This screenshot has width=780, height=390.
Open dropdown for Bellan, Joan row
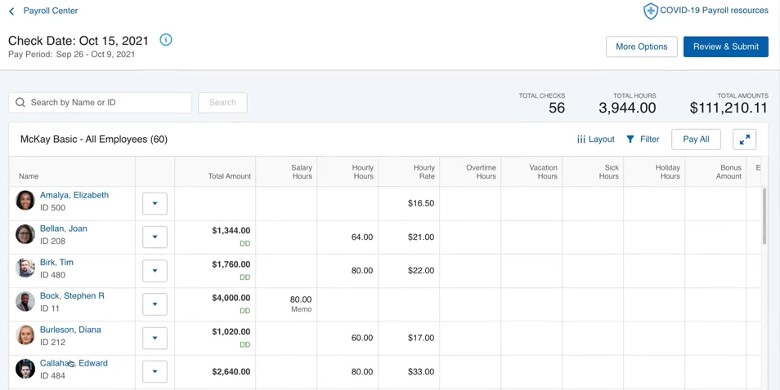coord(155,237)
